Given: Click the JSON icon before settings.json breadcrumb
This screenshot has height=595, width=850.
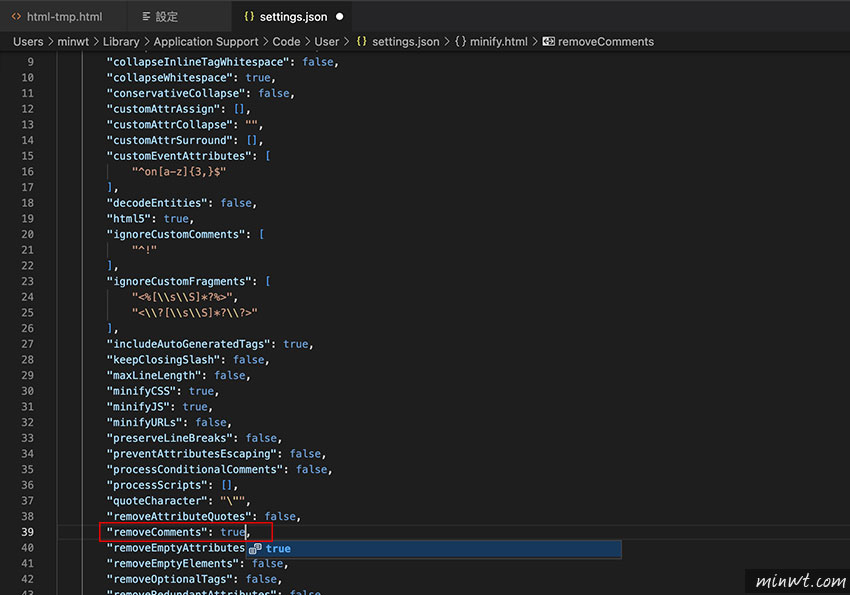Looking at the screenshot, I should 362,42.
